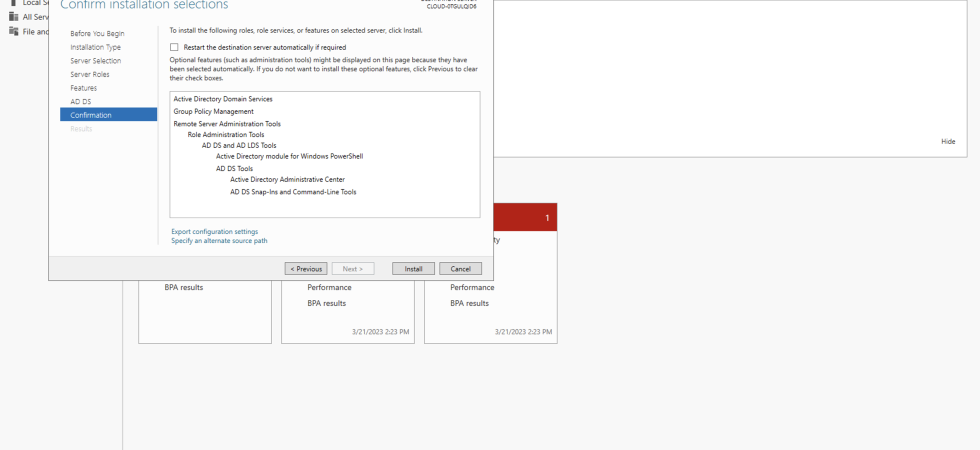The height and width of the screenshot is (450, 980).
Task: Jump to the AD DS wizard step
Action: tap(81, 101)
